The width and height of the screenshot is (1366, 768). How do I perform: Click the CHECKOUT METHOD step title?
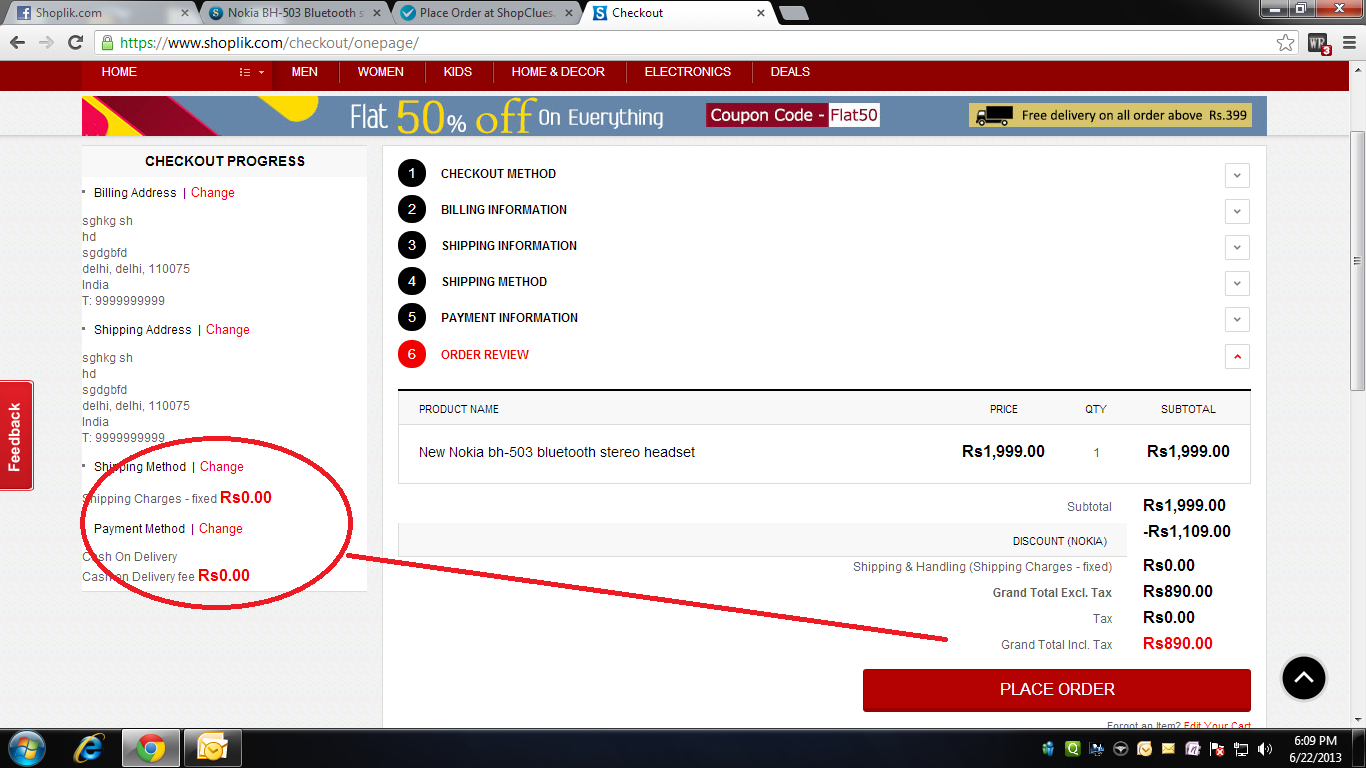pyautogui.click(x=498, y=174)
